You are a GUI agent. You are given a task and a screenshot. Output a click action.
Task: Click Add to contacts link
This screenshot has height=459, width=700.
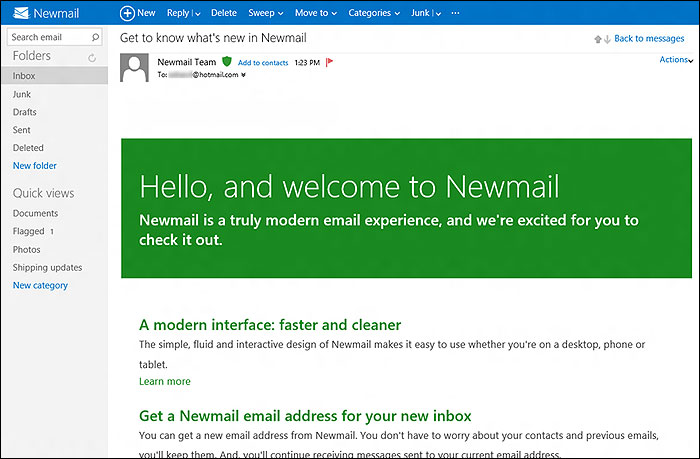263,63
